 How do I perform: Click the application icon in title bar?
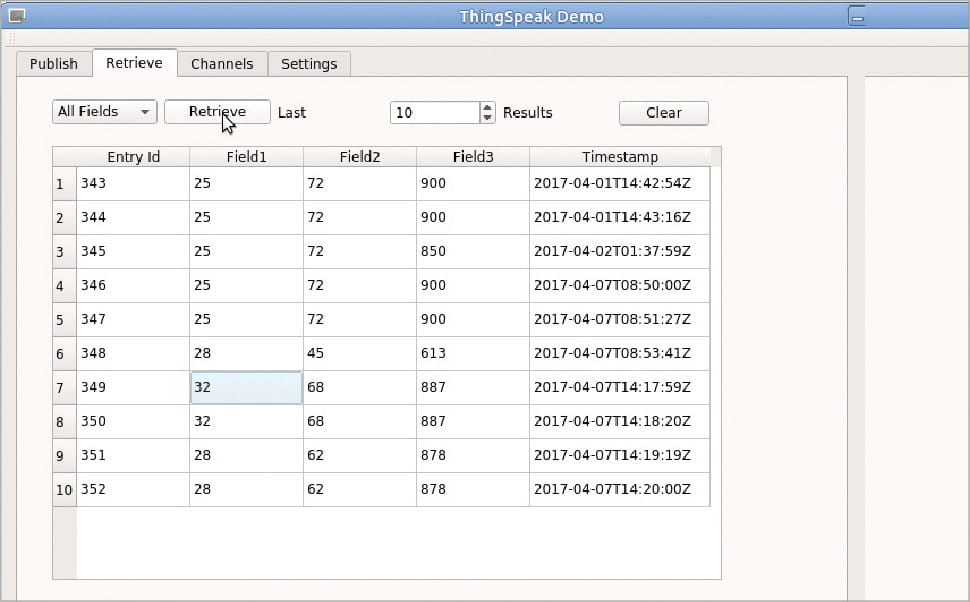tap(17, 16)
